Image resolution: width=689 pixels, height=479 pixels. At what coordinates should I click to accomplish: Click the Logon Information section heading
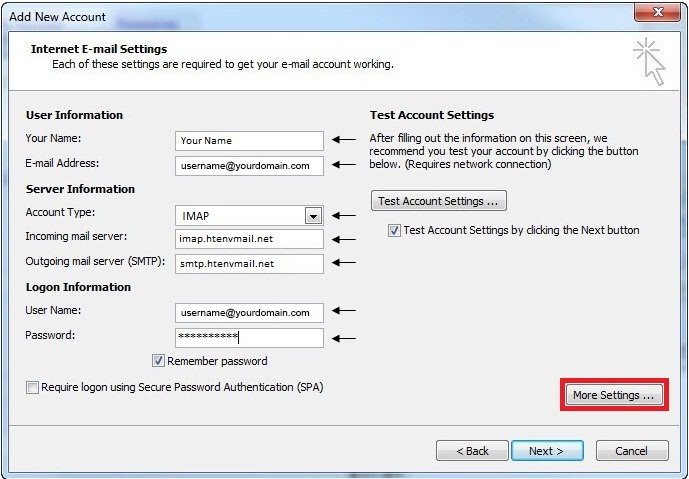pyautogui.click(x=78, y=287)
